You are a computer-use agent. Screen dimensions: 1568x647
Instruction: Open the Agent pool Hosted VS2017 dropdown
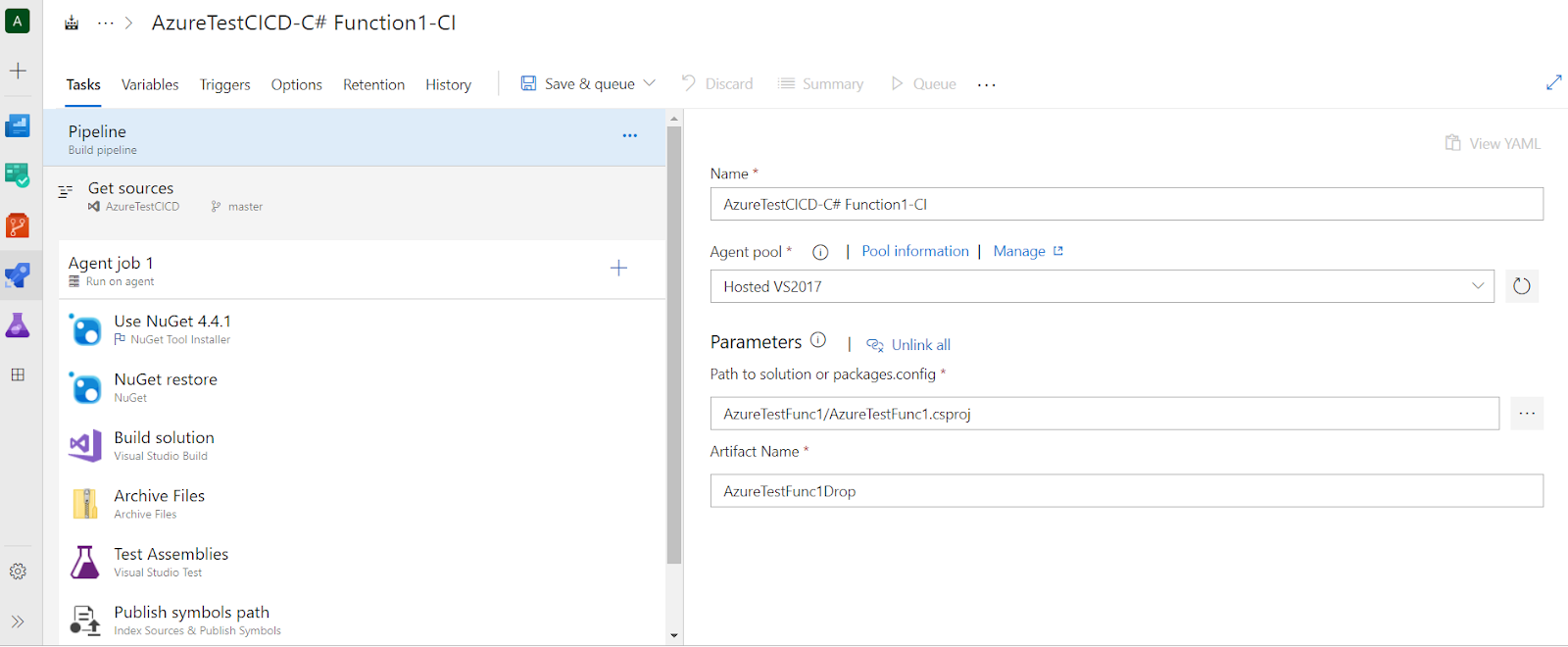coord(1102,286)
